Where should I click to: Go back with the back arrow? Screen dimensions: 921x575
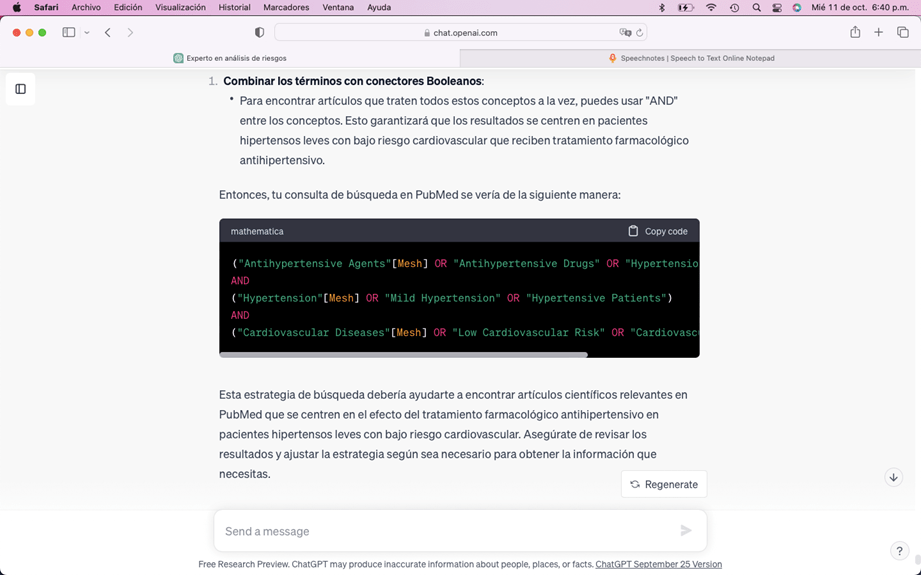tap(108, 32)
